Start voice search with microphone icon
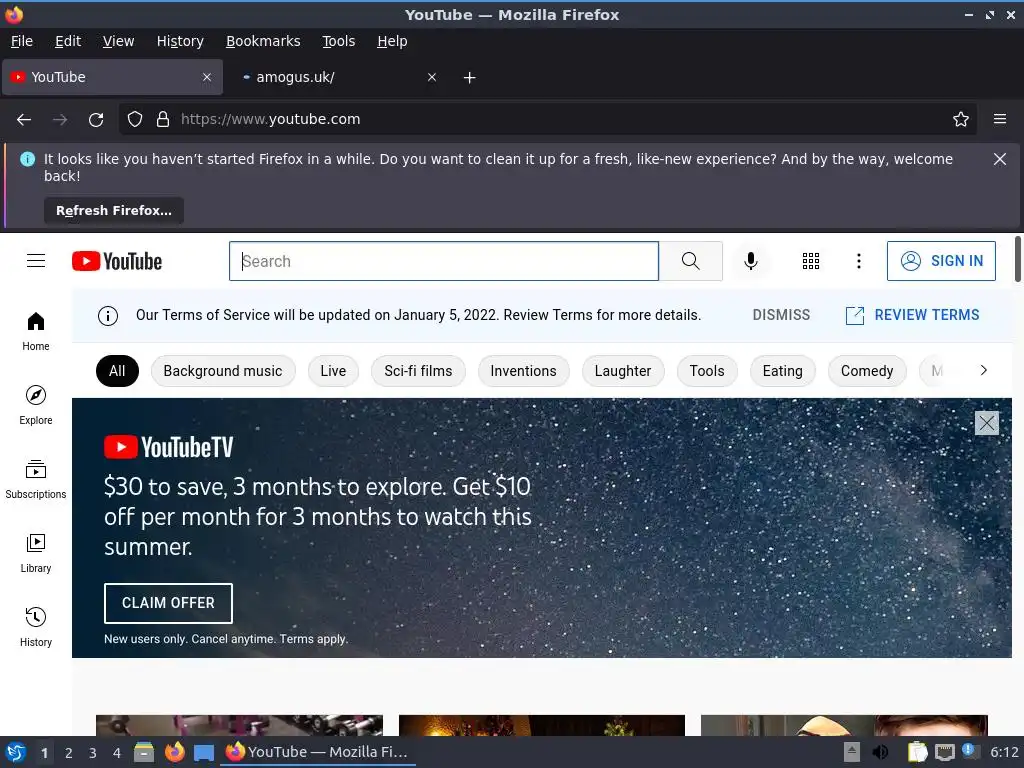The image size is (1024, 768). (x=751, y=261)
